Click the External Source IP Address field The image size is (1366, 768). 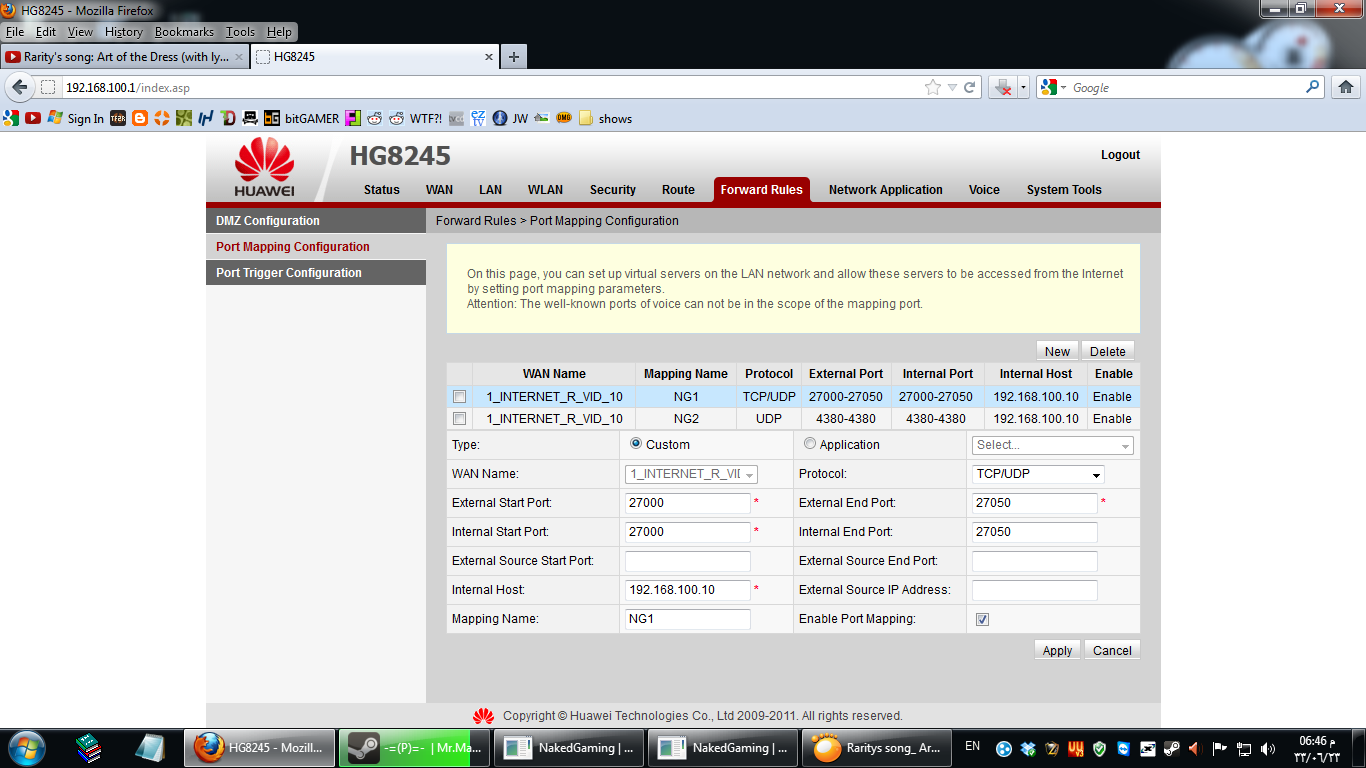pyautogui.click(x=1035, y=590)
